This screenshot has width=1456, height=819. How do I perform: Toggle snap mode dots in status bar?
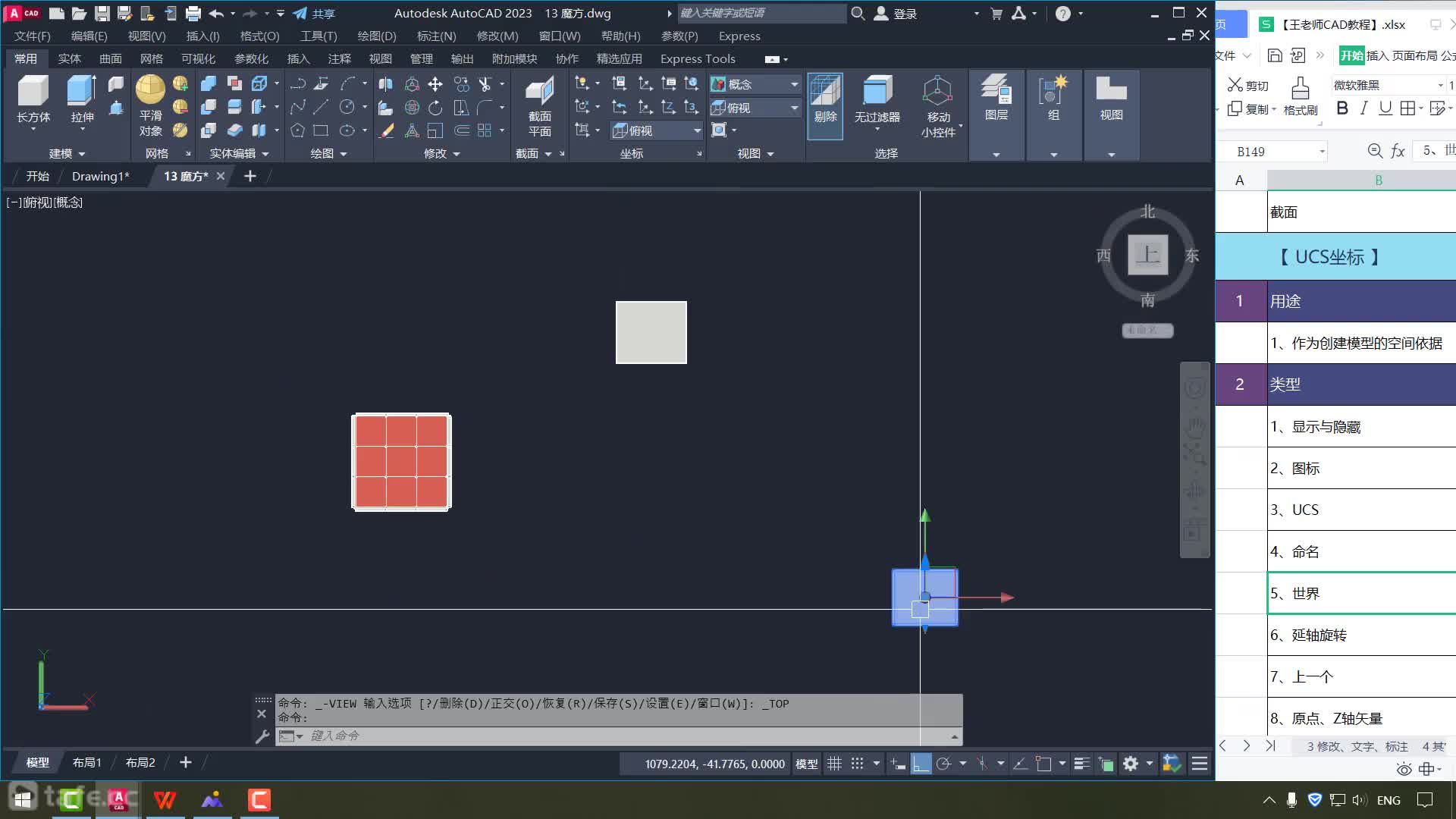(858, 764)
